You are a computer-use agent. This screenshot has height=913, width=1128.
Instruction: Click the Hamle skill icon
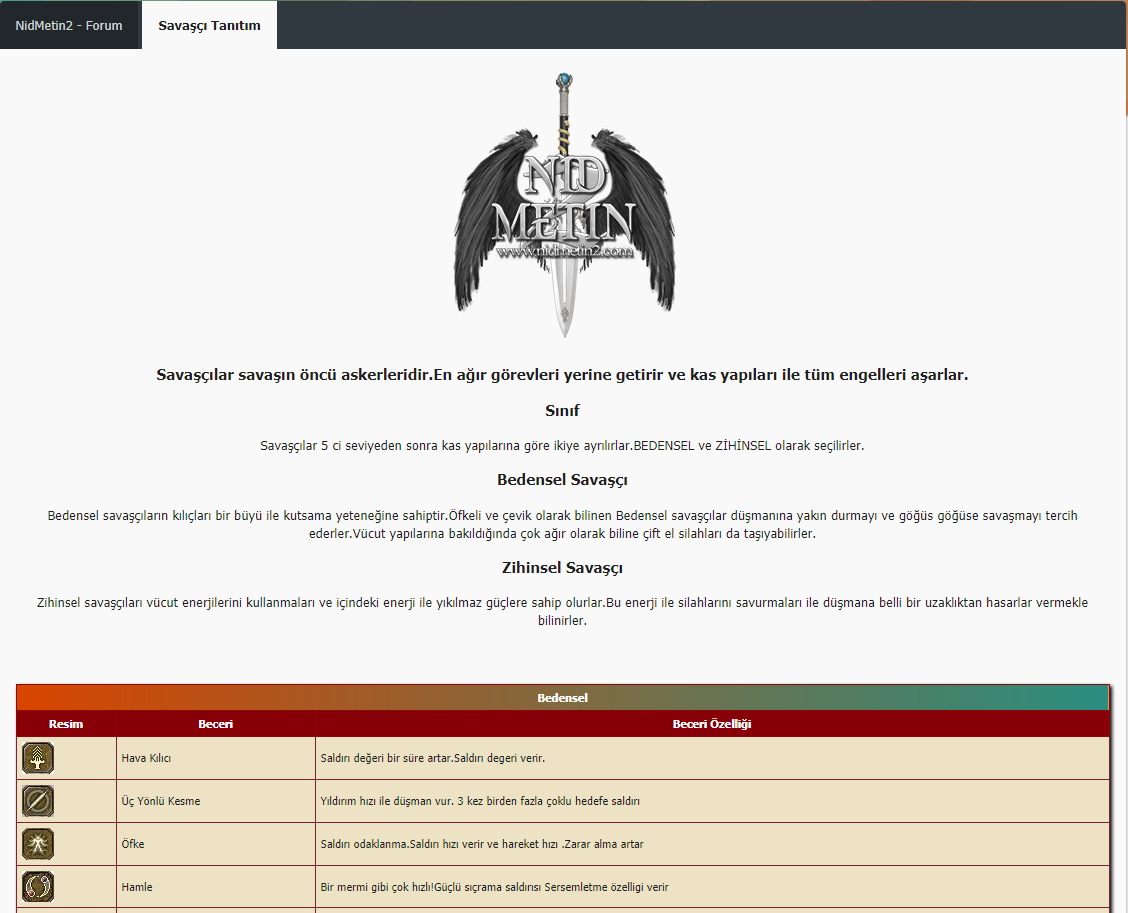coord(38,887)
